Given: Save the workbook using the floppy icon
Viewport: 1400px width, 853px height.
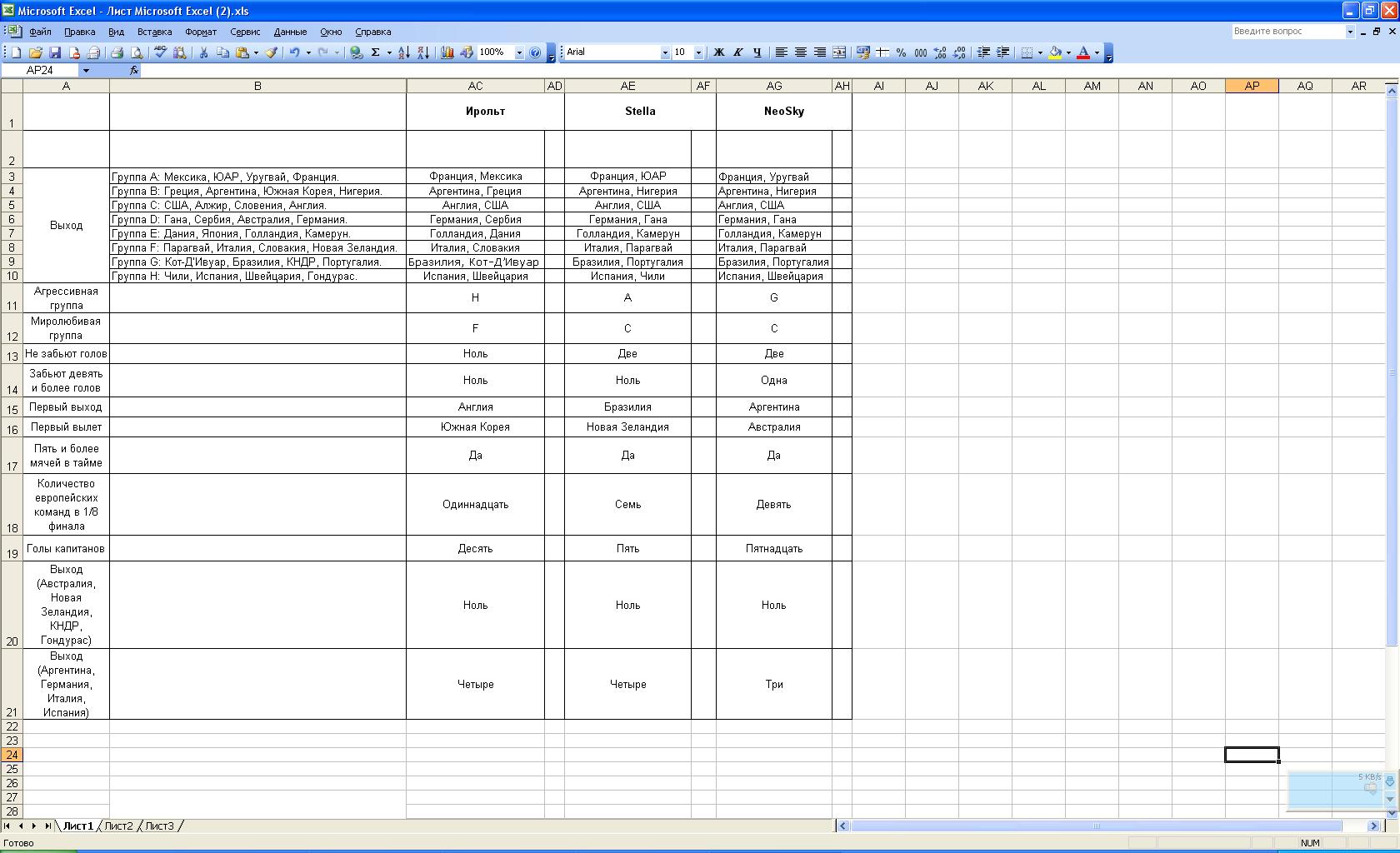Looking at the screenshot, I should coord(55,52).
